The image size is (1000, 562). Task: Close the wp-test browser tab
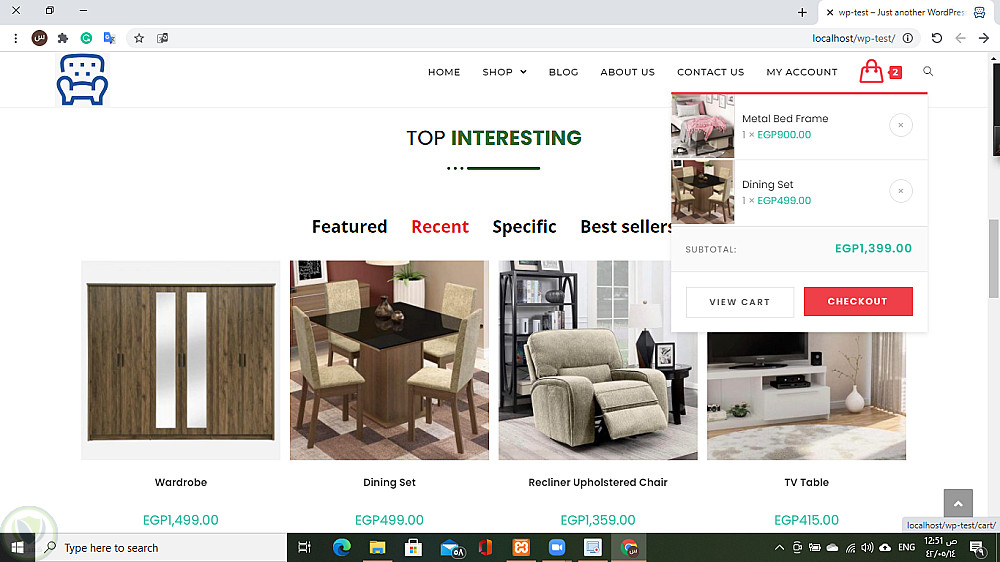click(x=830, y=12)
